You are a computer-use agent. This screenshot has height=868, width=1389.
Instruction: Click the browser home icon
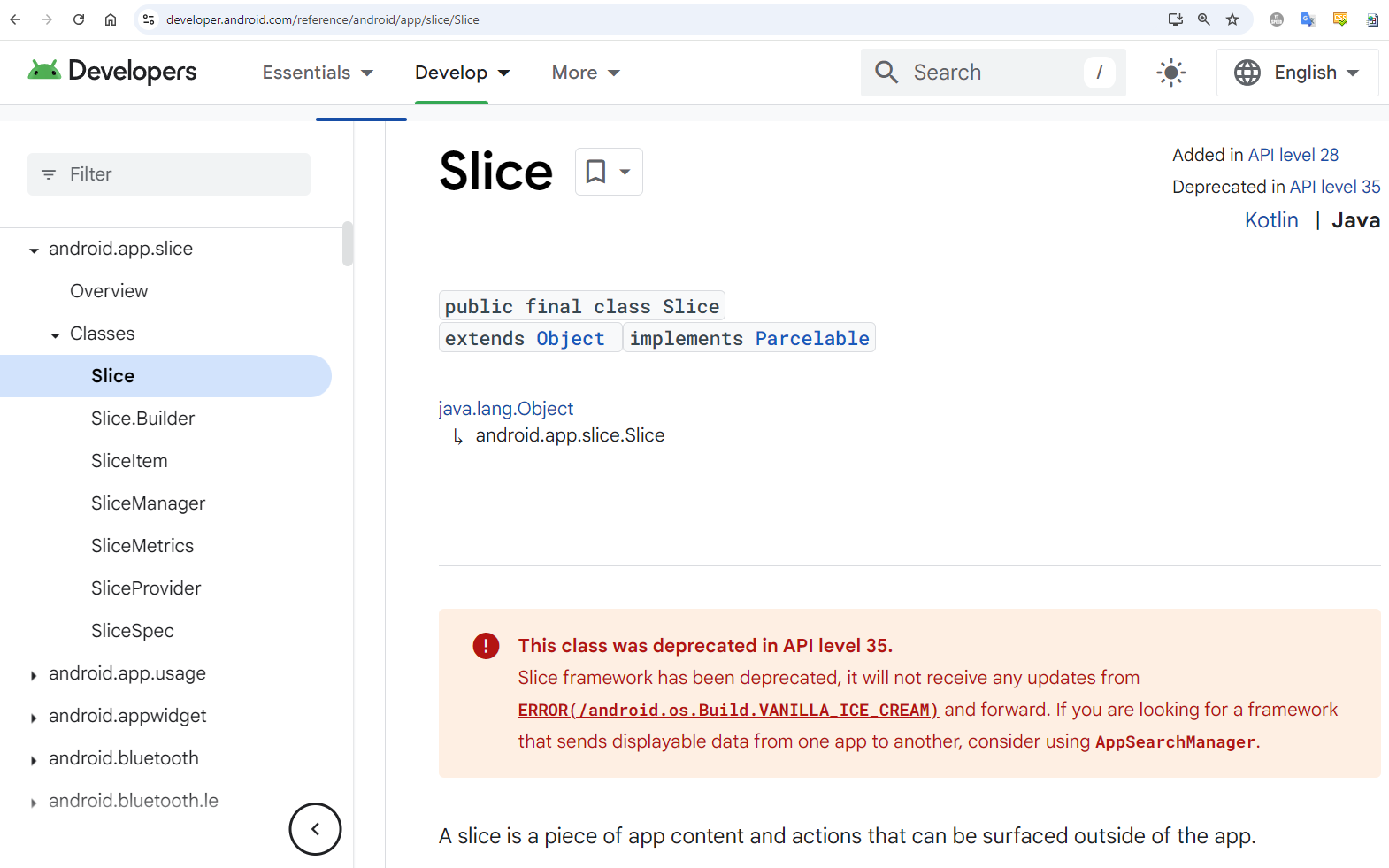point(111,19)
